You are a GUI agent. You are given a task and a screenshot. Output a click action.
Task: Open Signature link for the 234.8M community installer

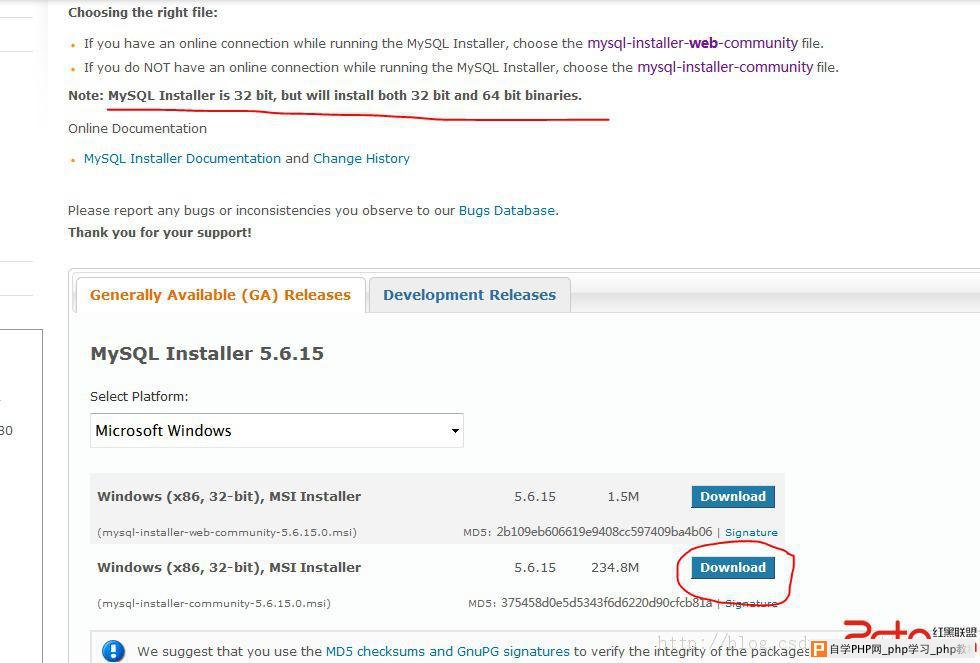coord(751,604)
